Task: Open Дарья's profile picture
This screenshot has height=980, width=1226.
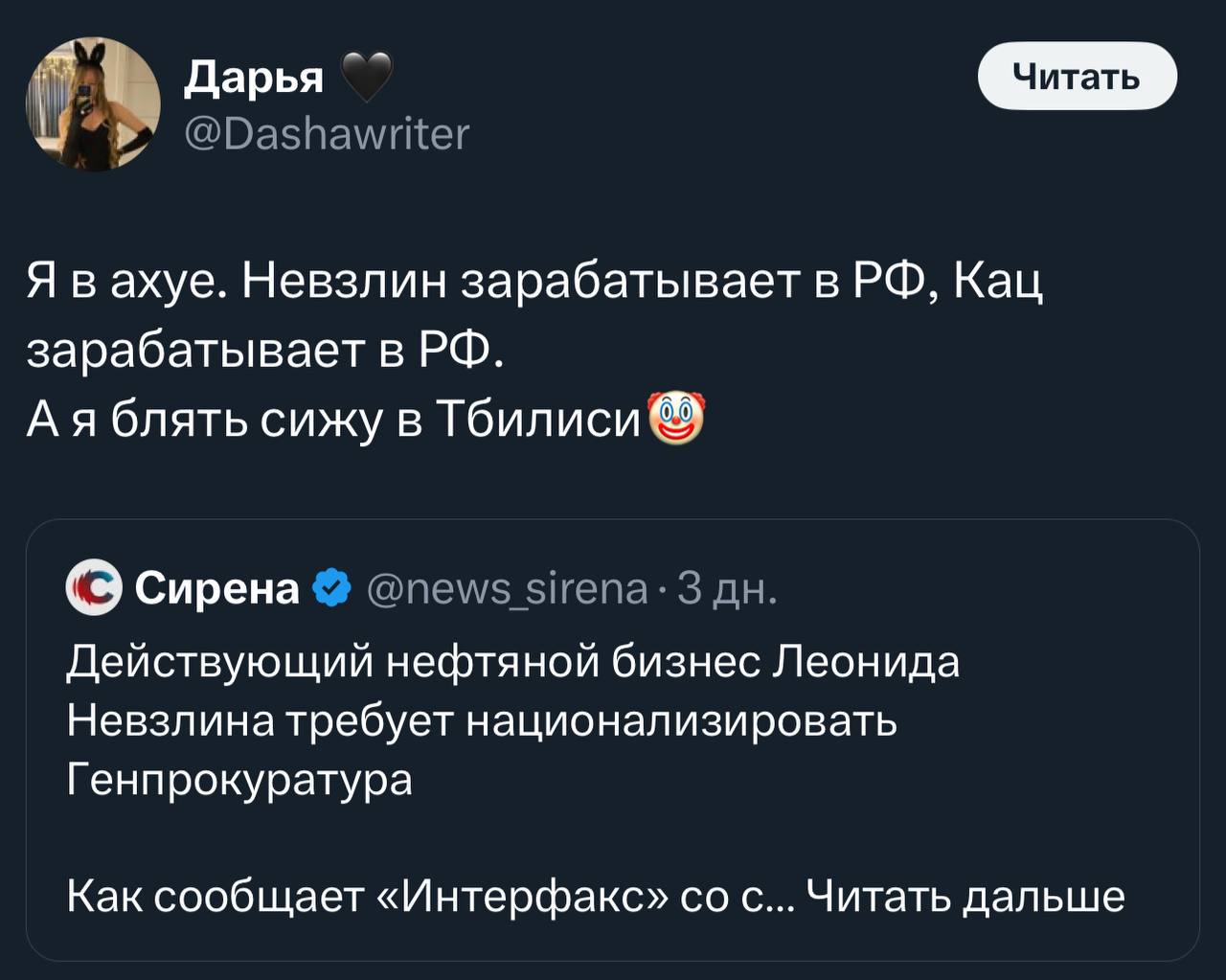Action: click(93, 104)
